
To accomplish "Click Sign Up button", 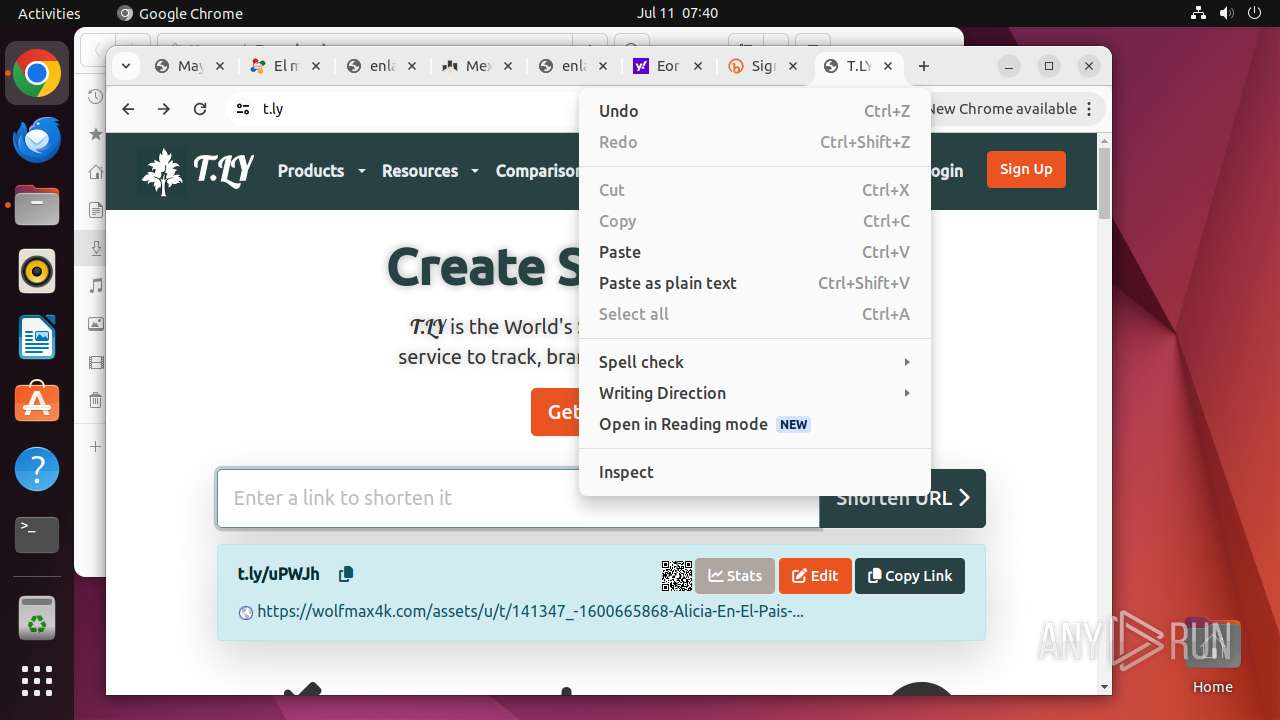I will pyautogui.click(x=1026, y=169).
